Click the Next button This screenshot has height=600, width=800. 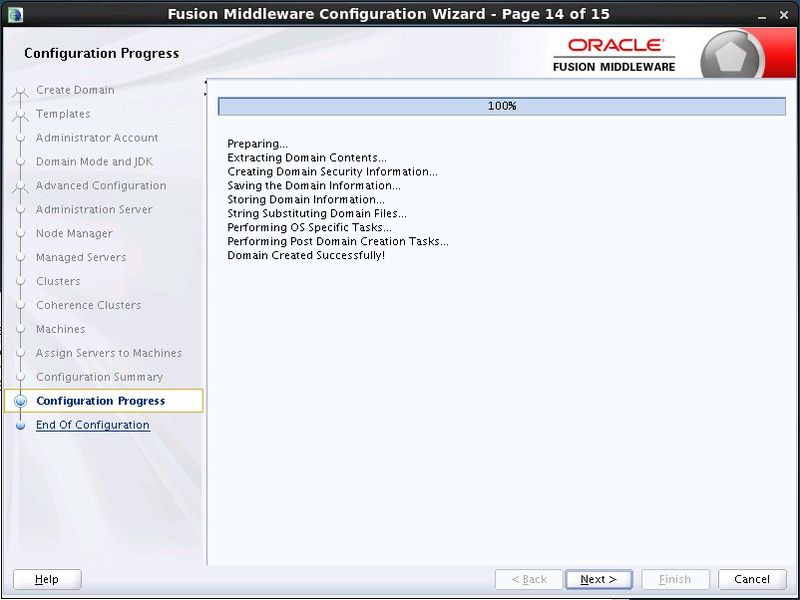pos(598,579)
